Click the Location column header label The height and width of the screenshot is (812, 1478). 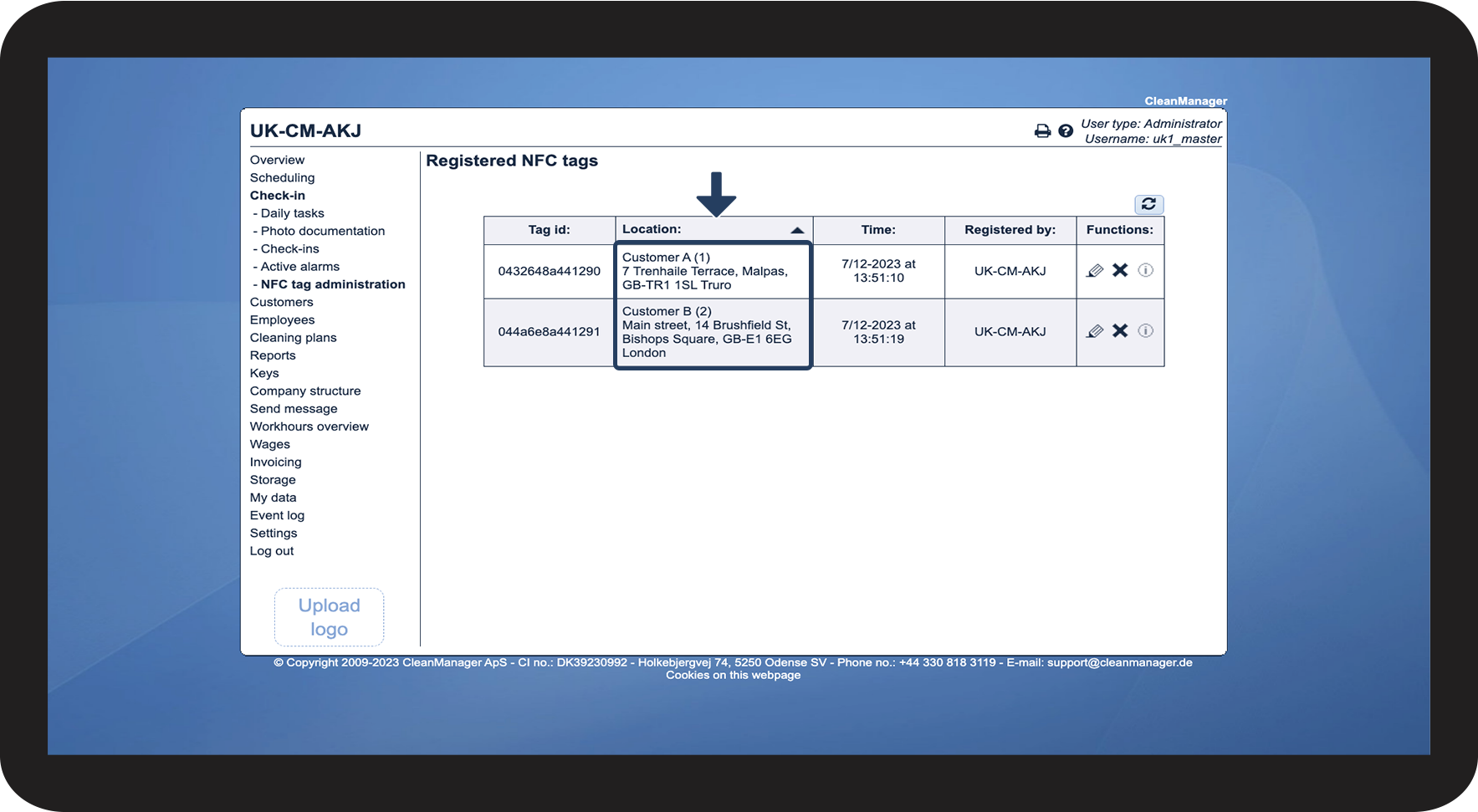coord(652,229)
